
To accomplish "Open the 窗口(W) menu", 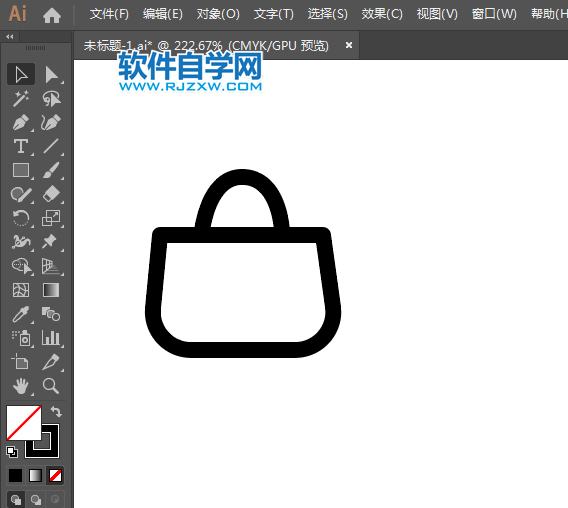I will tap(494, 14).
